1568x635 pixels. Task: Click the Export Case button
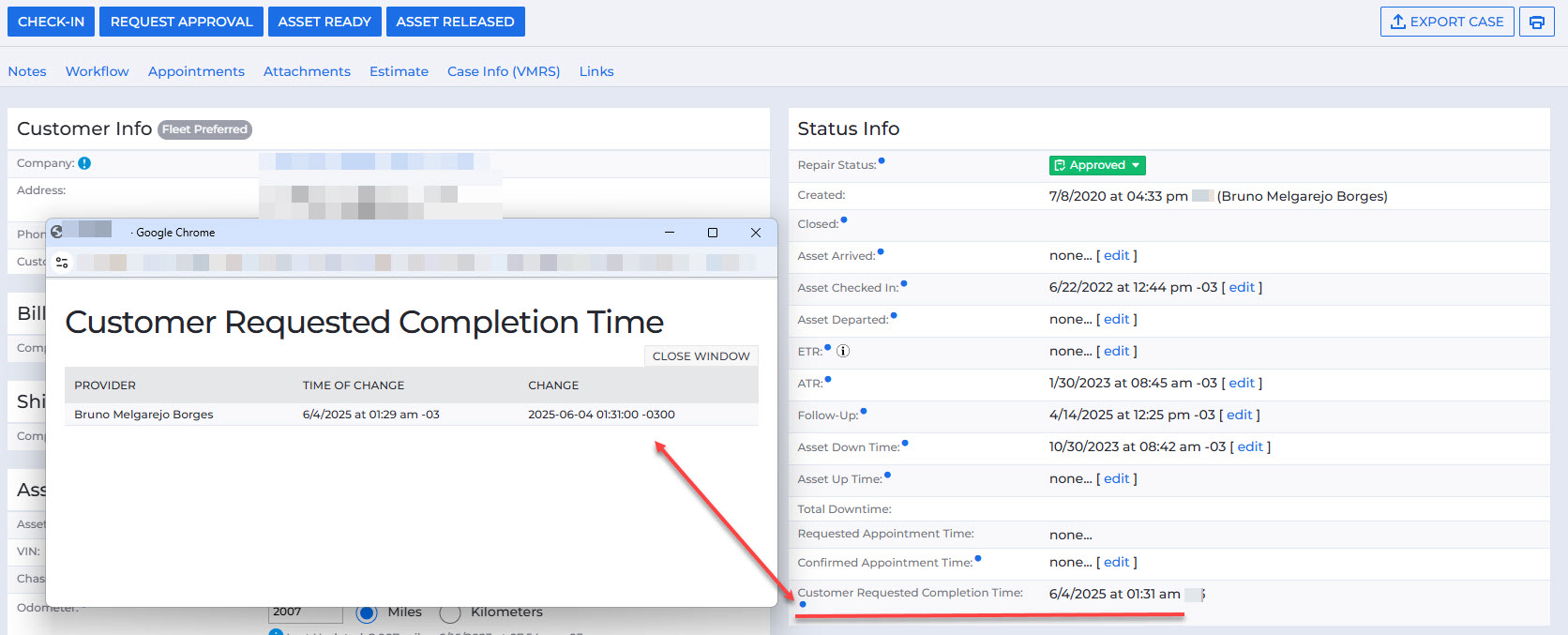(1446, 22)
